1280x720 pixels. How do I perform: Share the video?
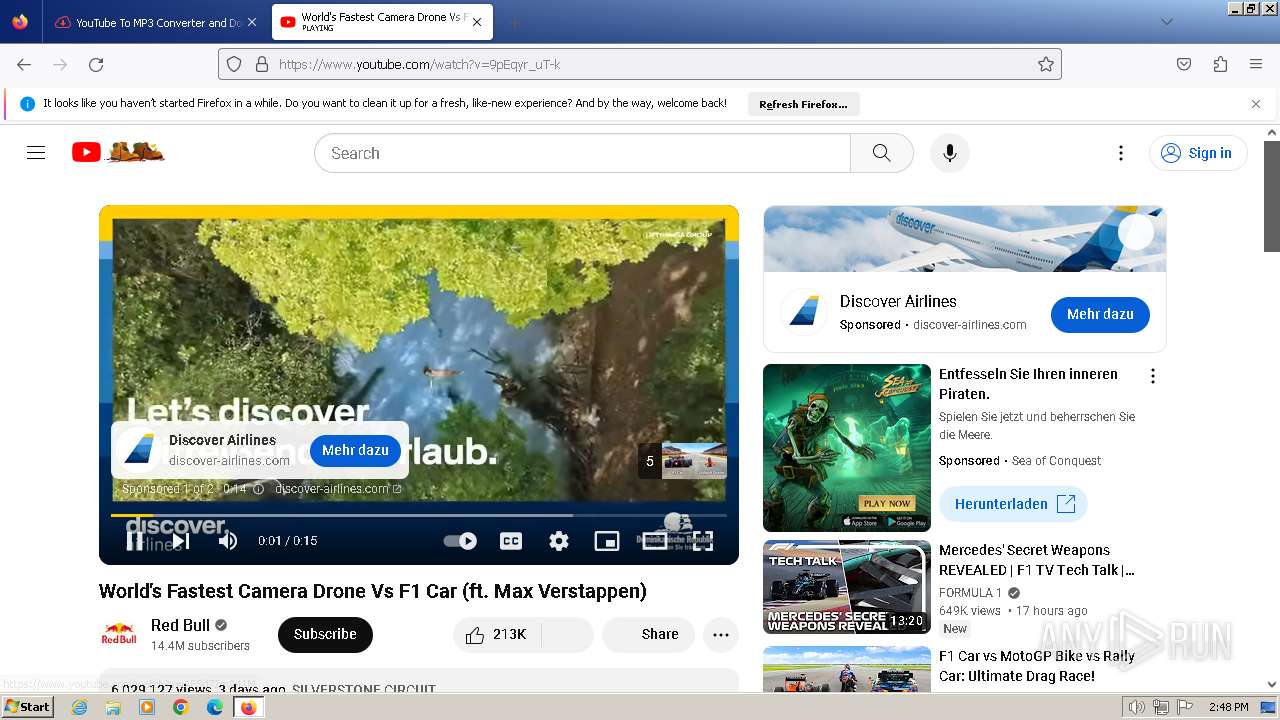tap(648, 634)
